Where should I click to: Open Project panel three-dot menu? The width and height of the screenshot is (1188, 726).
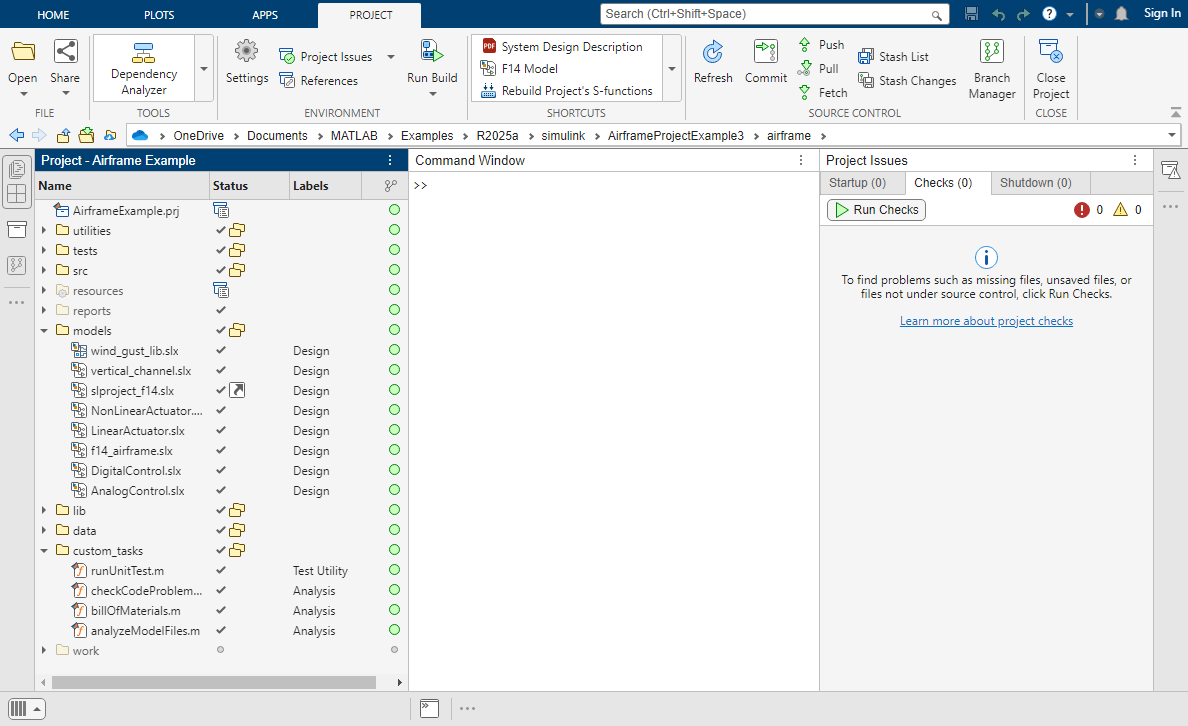click(x=390, y=160)
